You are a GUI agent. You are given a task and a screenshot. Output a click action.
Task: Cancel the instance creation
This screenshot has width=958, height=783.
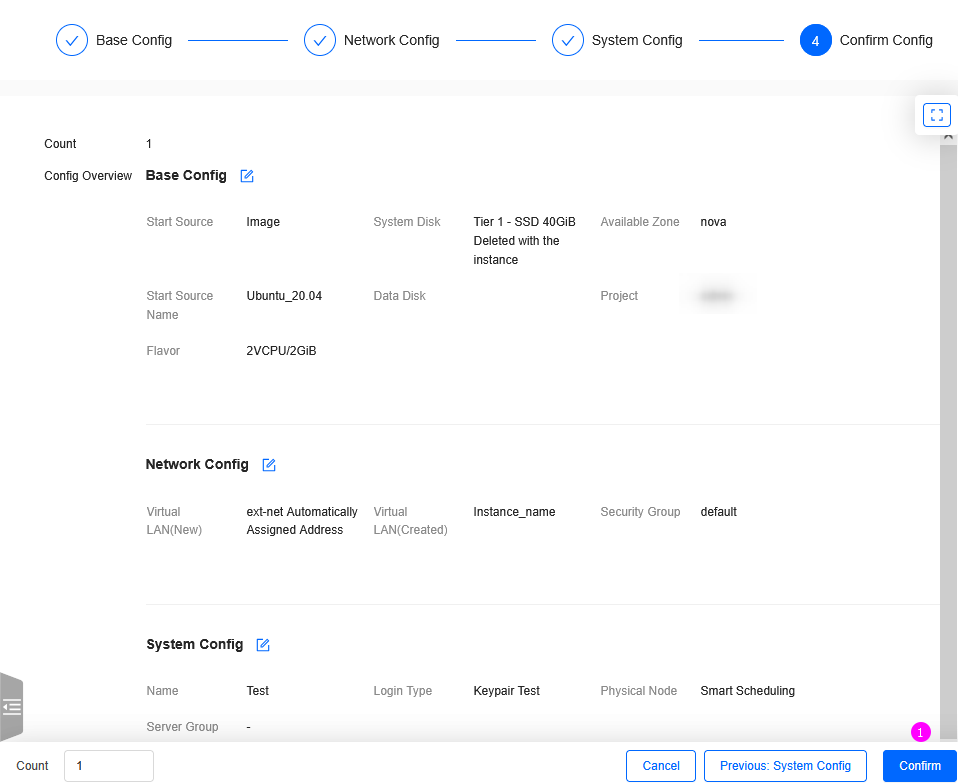click(660, 766)
